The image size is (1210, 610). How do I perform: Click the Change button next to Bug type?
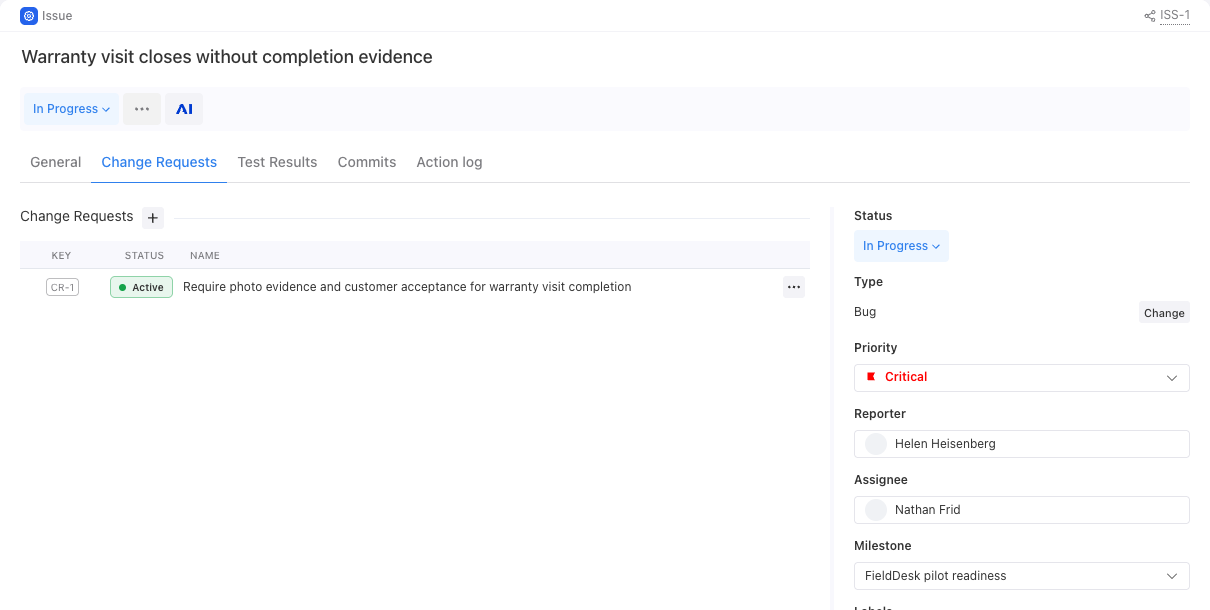click(1164, 313)
